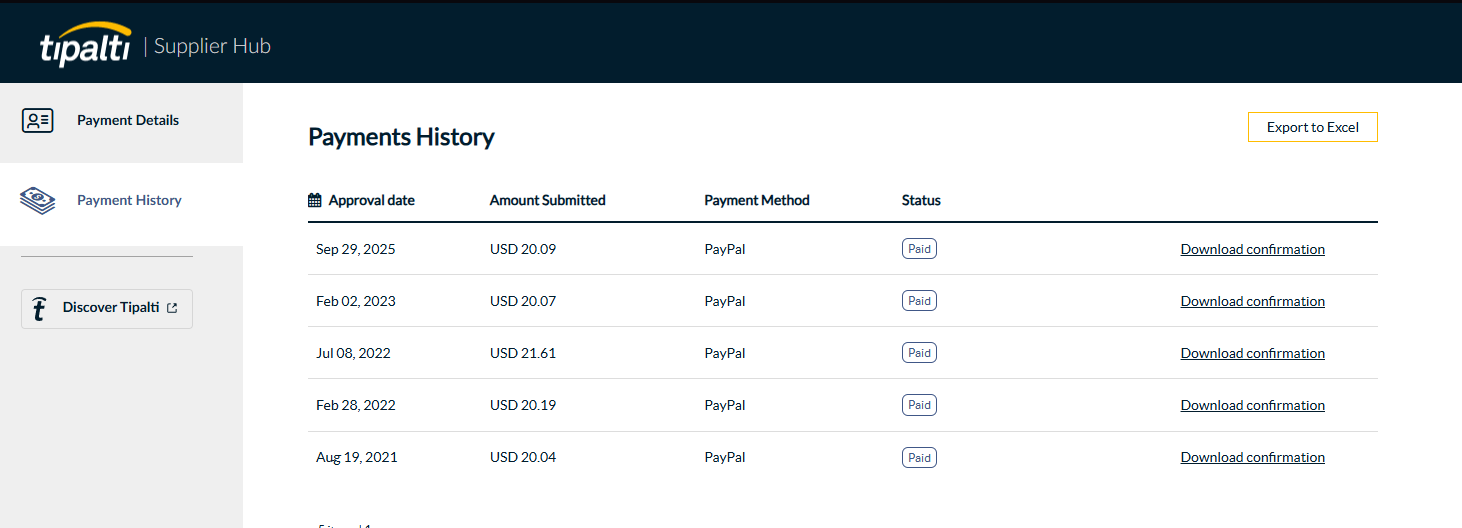Click the Tipalti logo in header
Viewport: 1462px width, 528px height.
pyautogui.click(x=86, y=46)
